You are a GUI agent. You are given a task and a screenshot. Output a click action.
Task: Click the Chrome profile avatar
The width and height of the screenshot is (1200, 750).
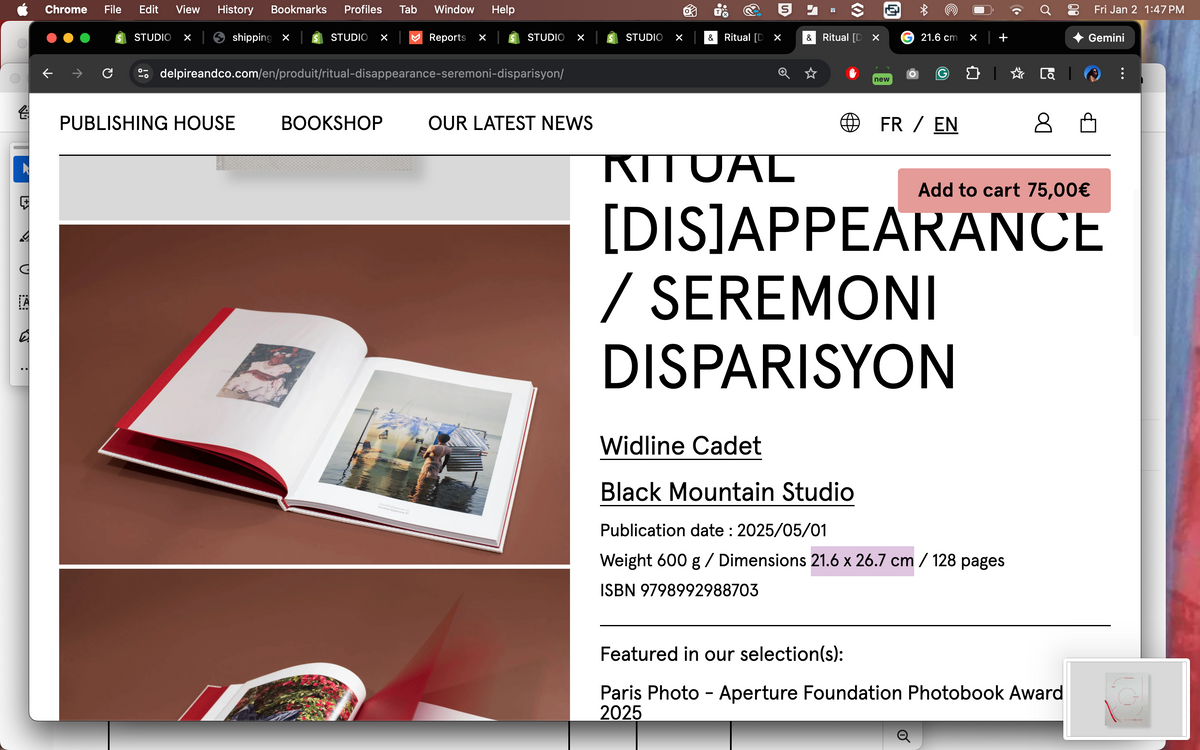tap(1092, 74)
